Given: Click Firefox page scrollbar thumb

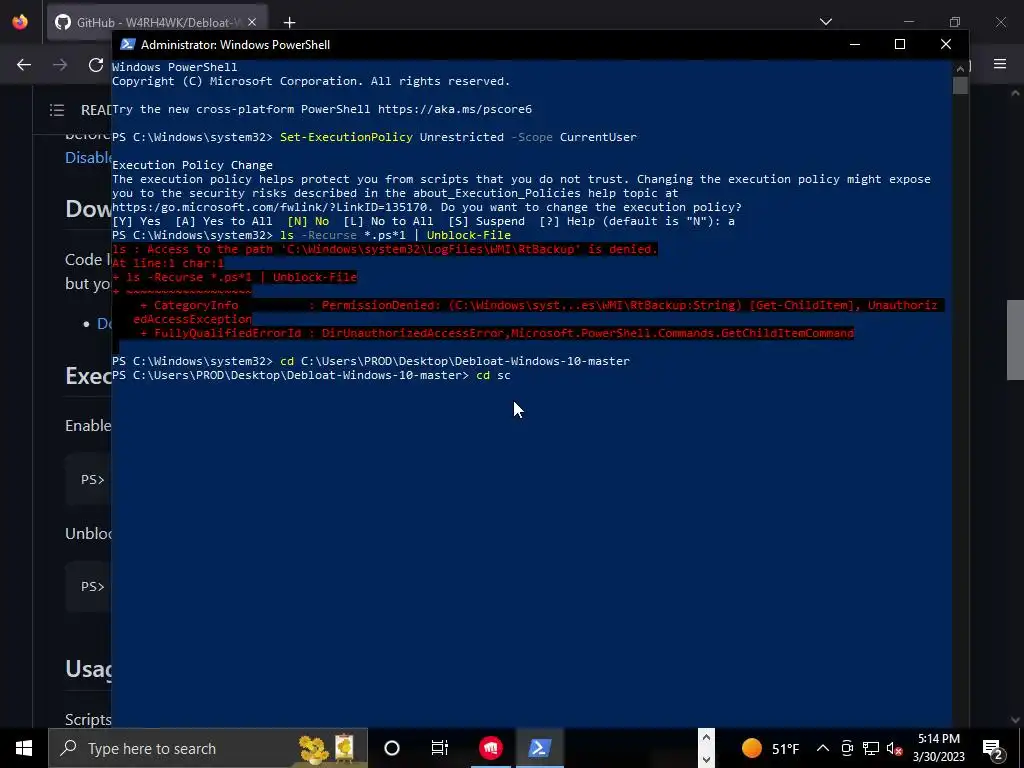Looking at the screenshot, I should [x=1015, y=340].
